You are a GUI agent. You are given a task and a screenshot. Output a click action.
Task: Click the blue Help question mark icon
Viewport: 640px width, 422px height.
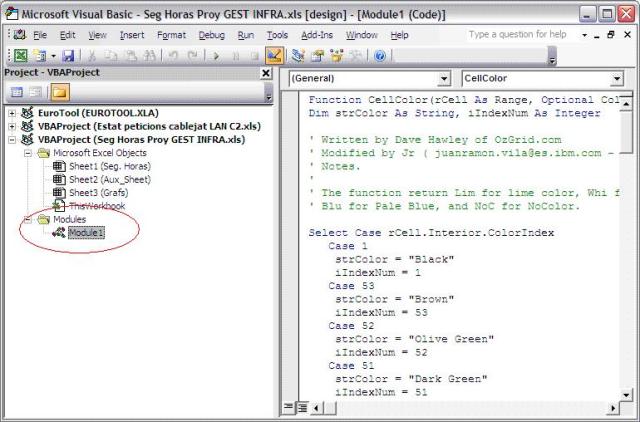380,55
